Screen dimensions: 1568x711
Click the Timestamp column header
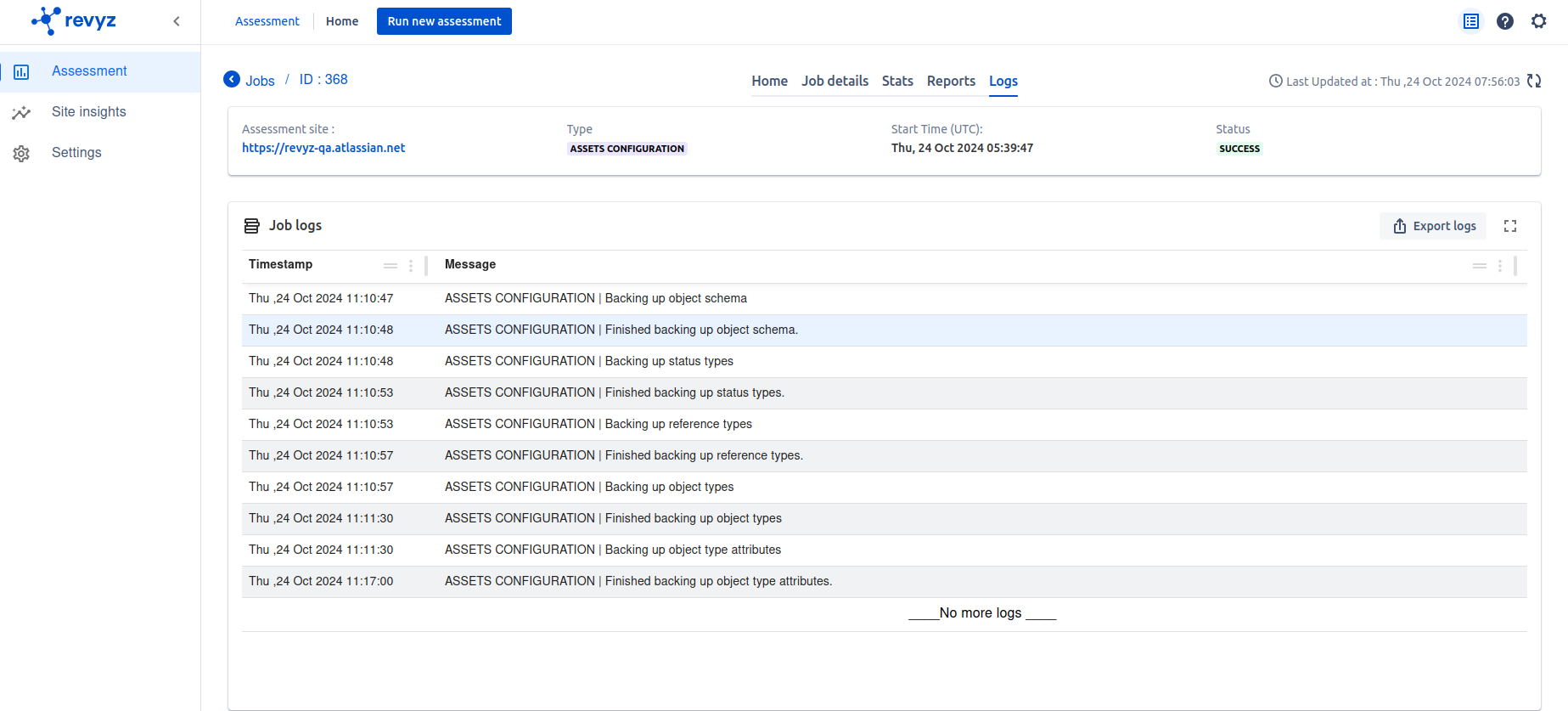(x=280, y=264)
